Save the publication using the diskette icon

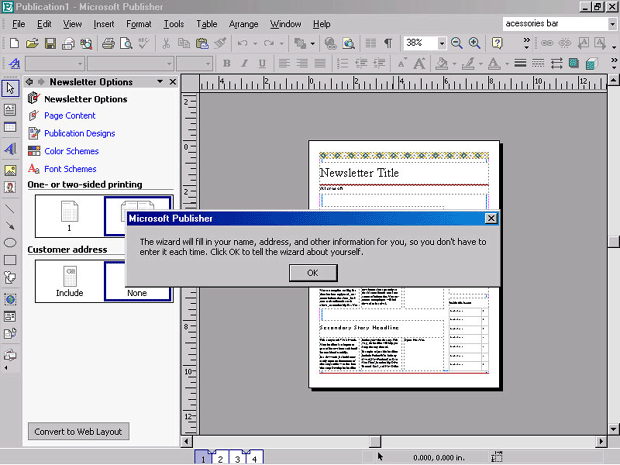click(50, 43)
